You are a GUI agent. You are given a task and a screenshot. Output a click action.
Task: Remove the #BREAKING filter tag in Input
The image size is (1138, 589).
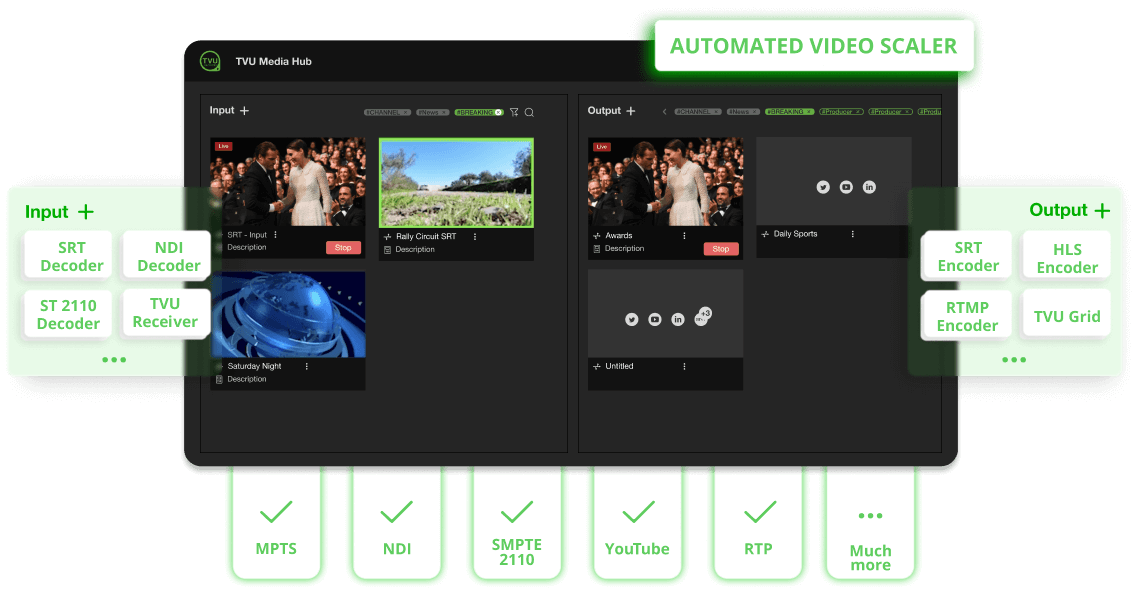[x=499, y=112]
